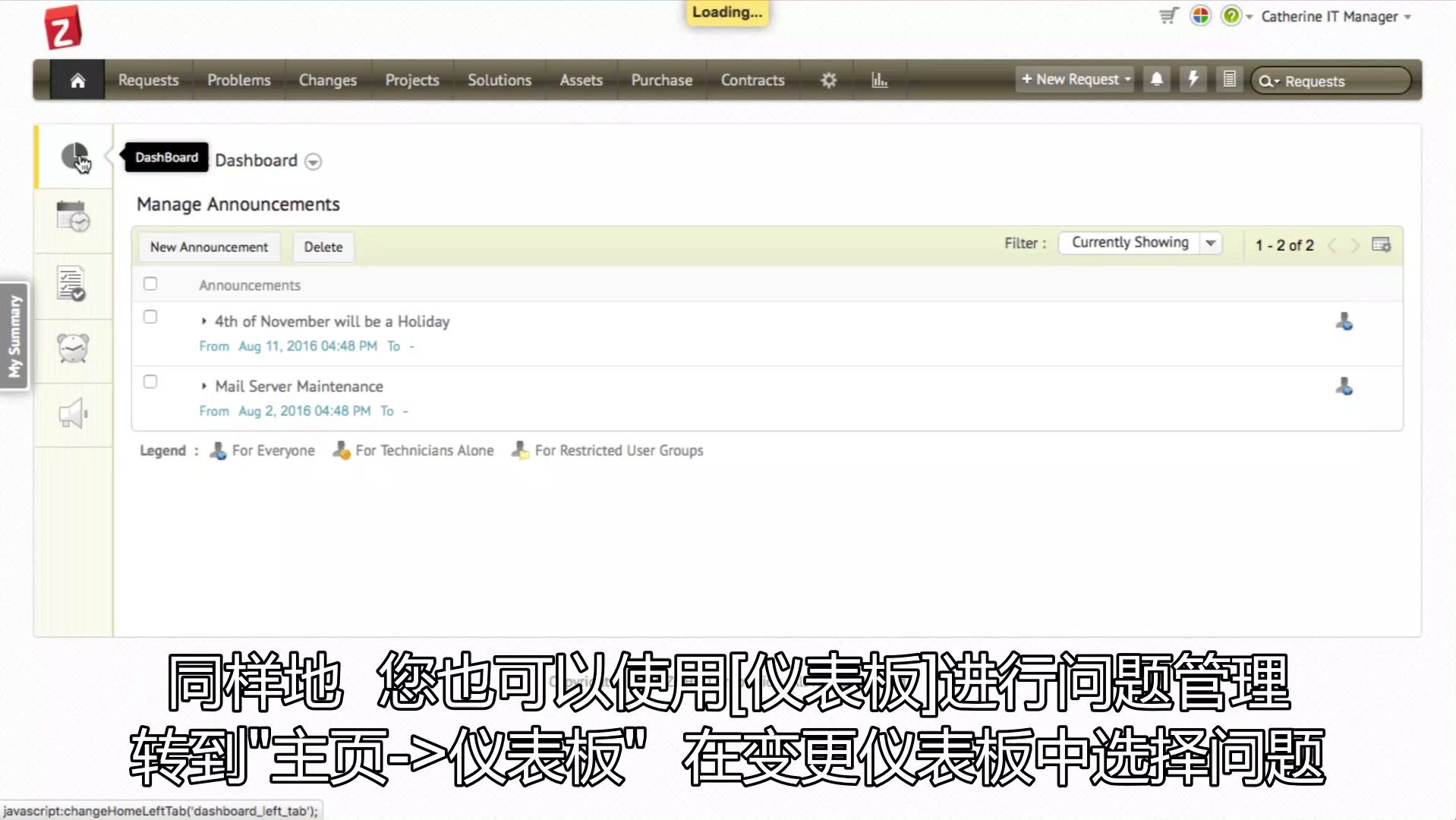Switch to the Problems tab
Image resolution: width=1456 pixels, height=820 pixels.
pyautogui.click(x=238, y=80)
